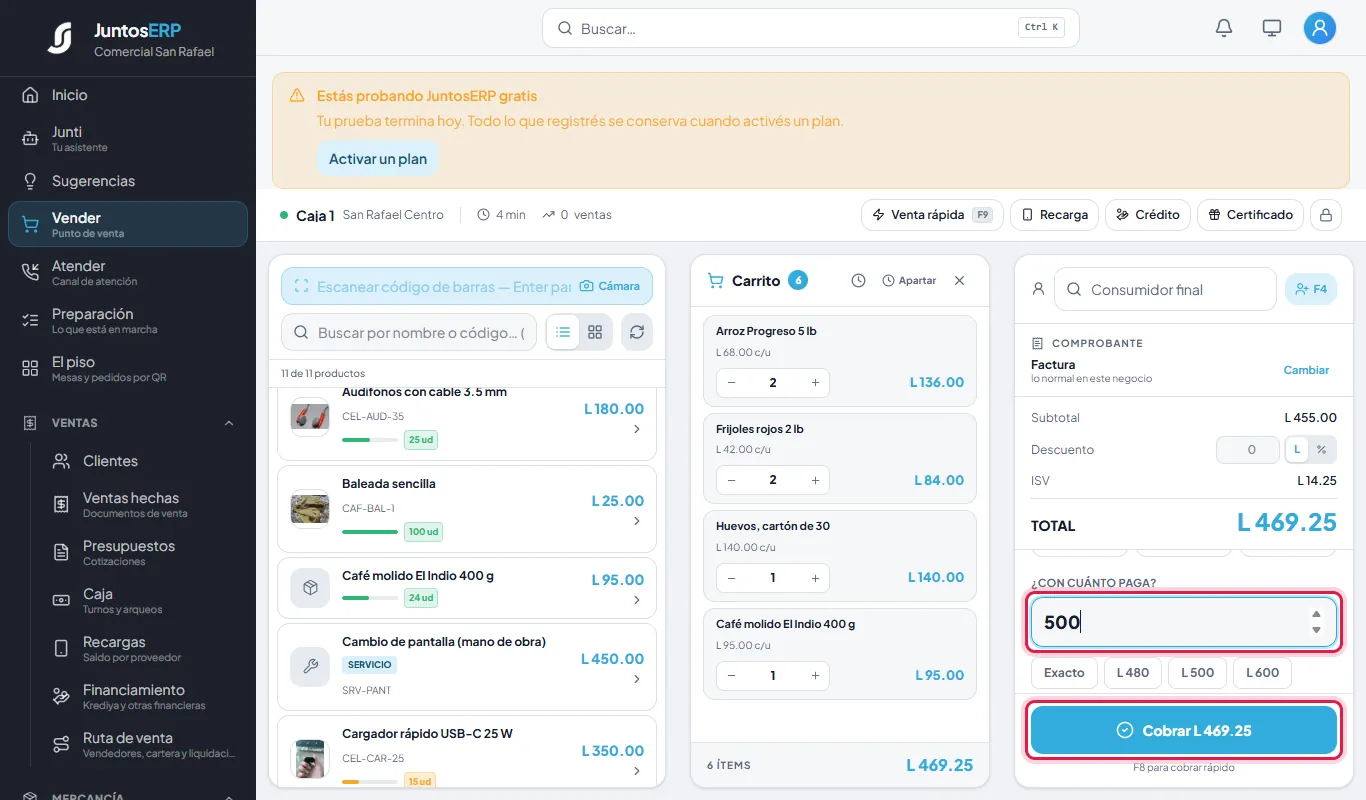Open Sugerencias in sidebar
The image size is (1366, 800).
(128, 181)
